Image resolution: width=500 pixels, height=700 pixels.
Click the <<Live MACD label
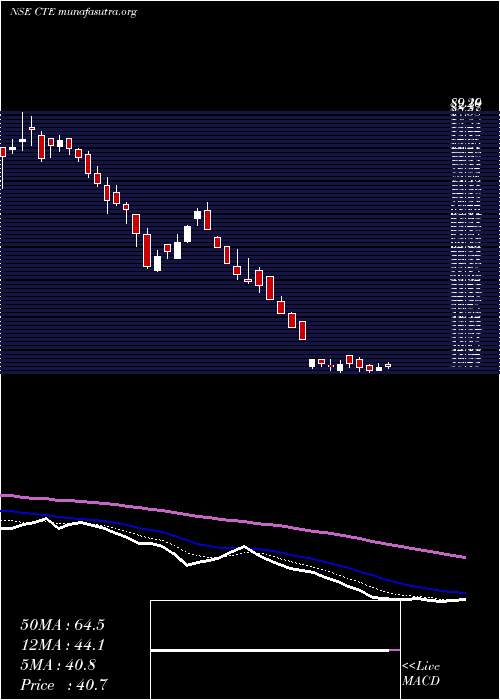[421, 674]
